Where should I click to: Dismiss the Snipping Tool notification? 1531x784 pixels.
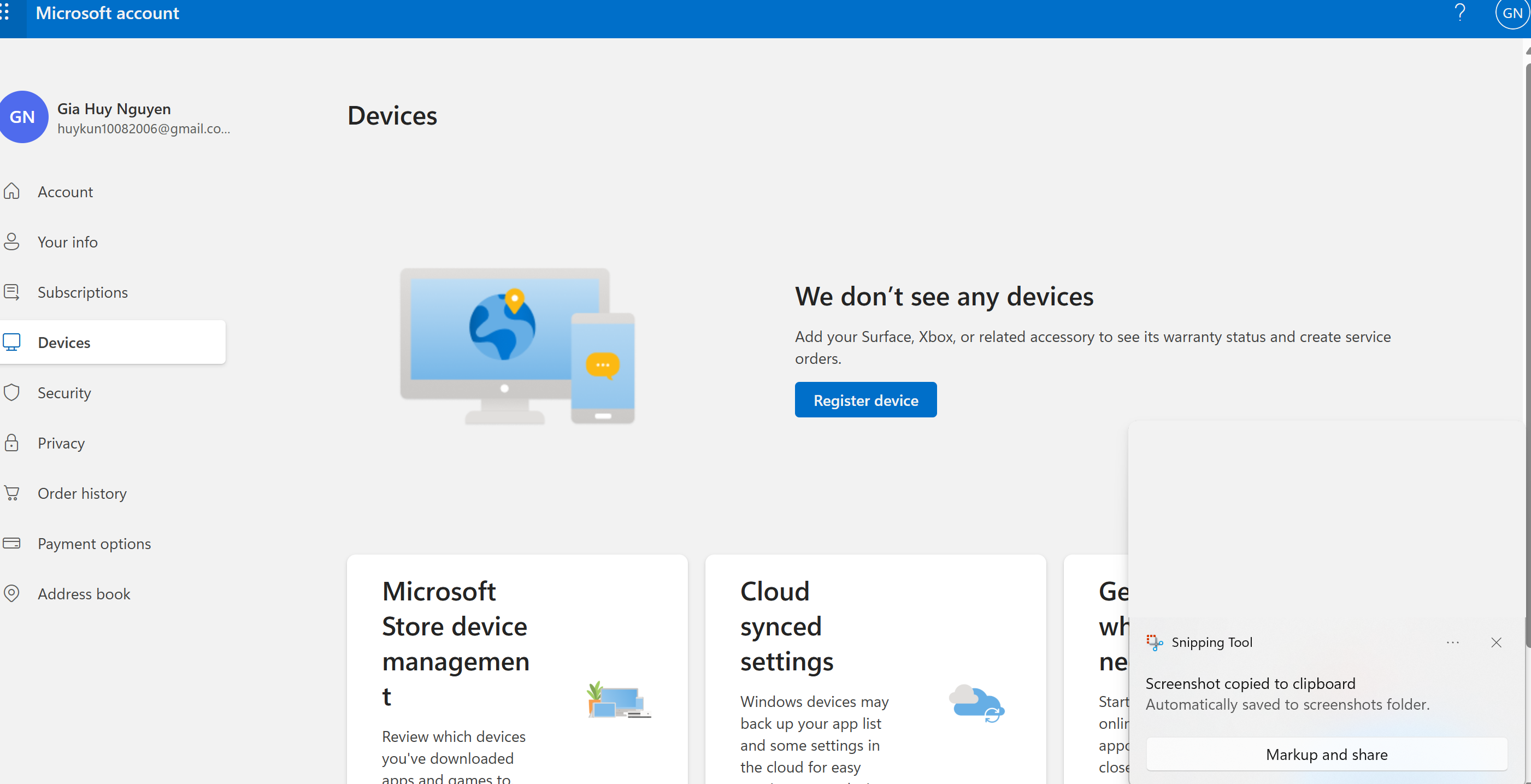[x=1497, y=642]
